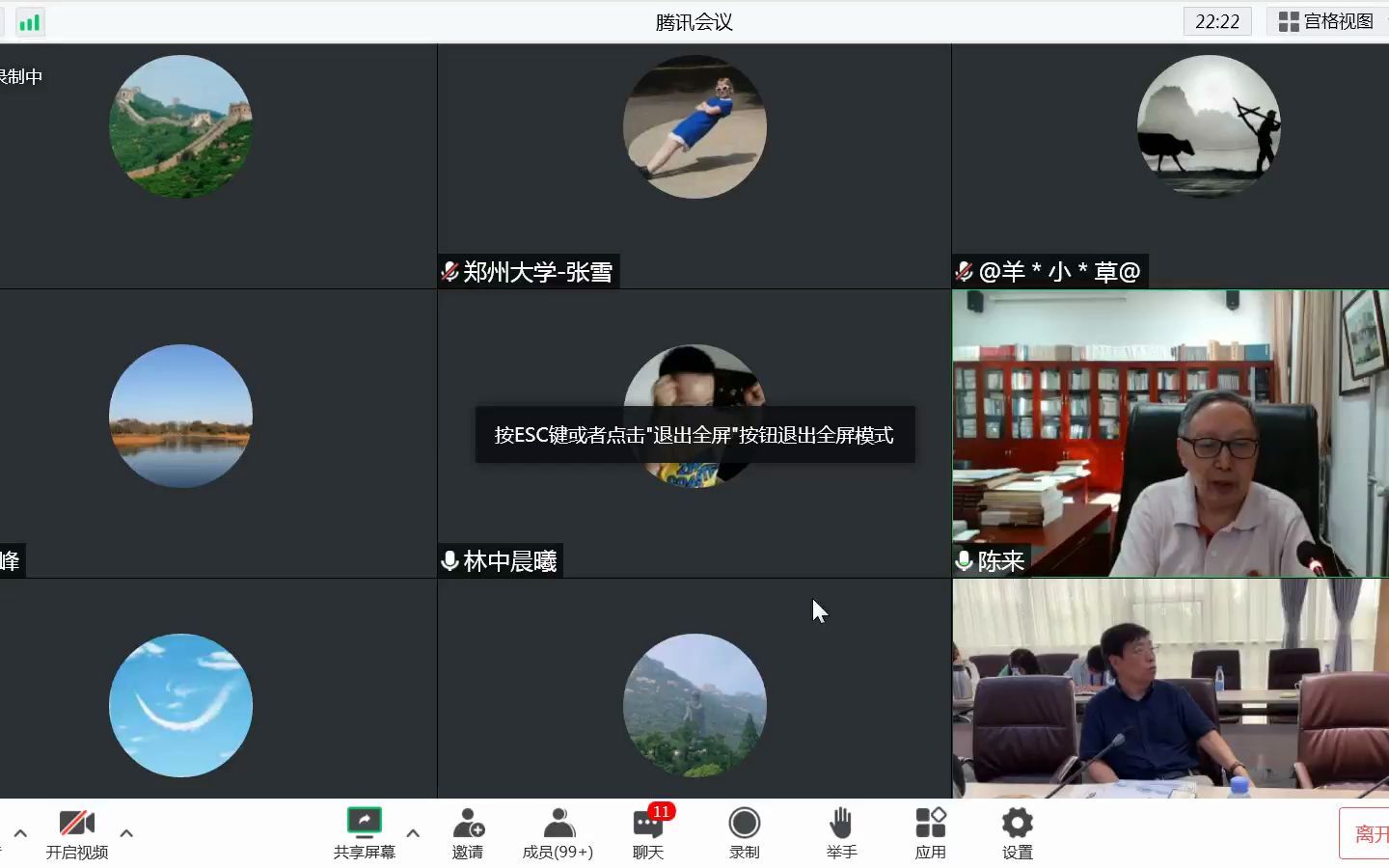Select smiley sky avatar tile
The height and width of the screenshot is (868, 1389).
click(x=181, y=705)
